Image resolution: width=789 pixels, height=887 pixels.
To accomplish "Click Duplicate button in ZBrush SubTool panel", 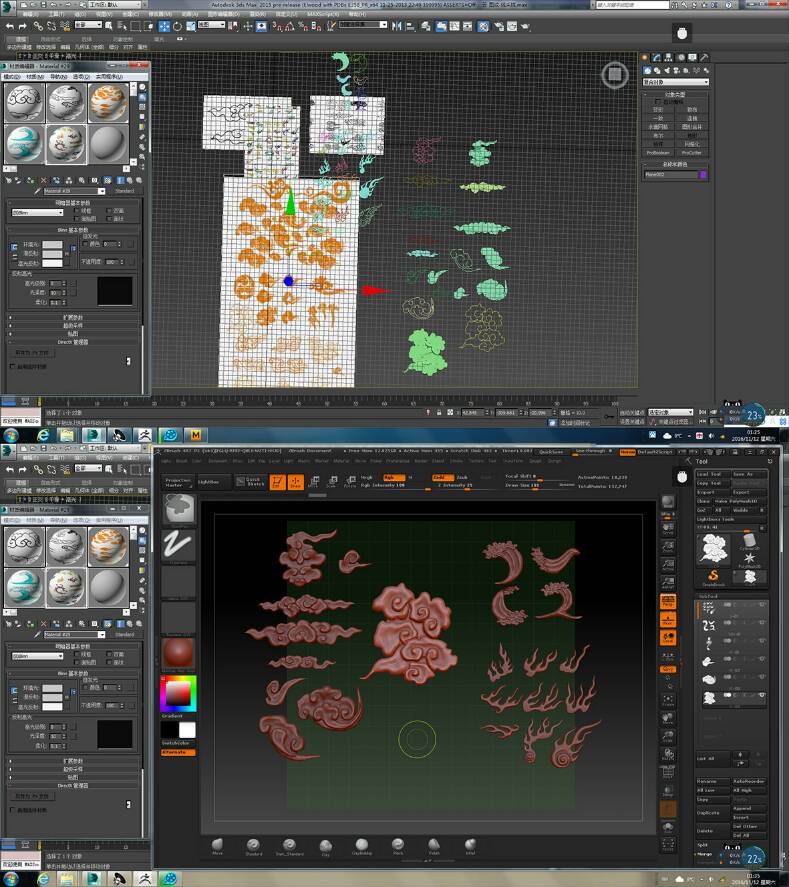I will coord(713,813).
